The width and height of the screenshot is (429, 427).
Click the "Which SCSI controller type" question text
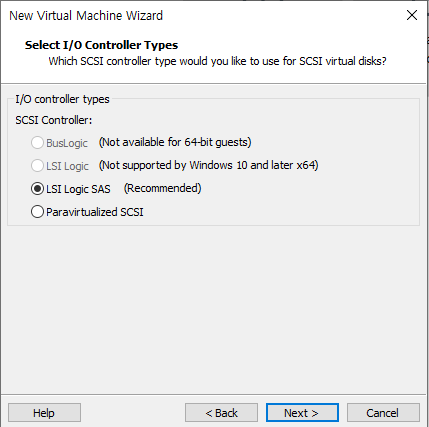click(217, 61)
